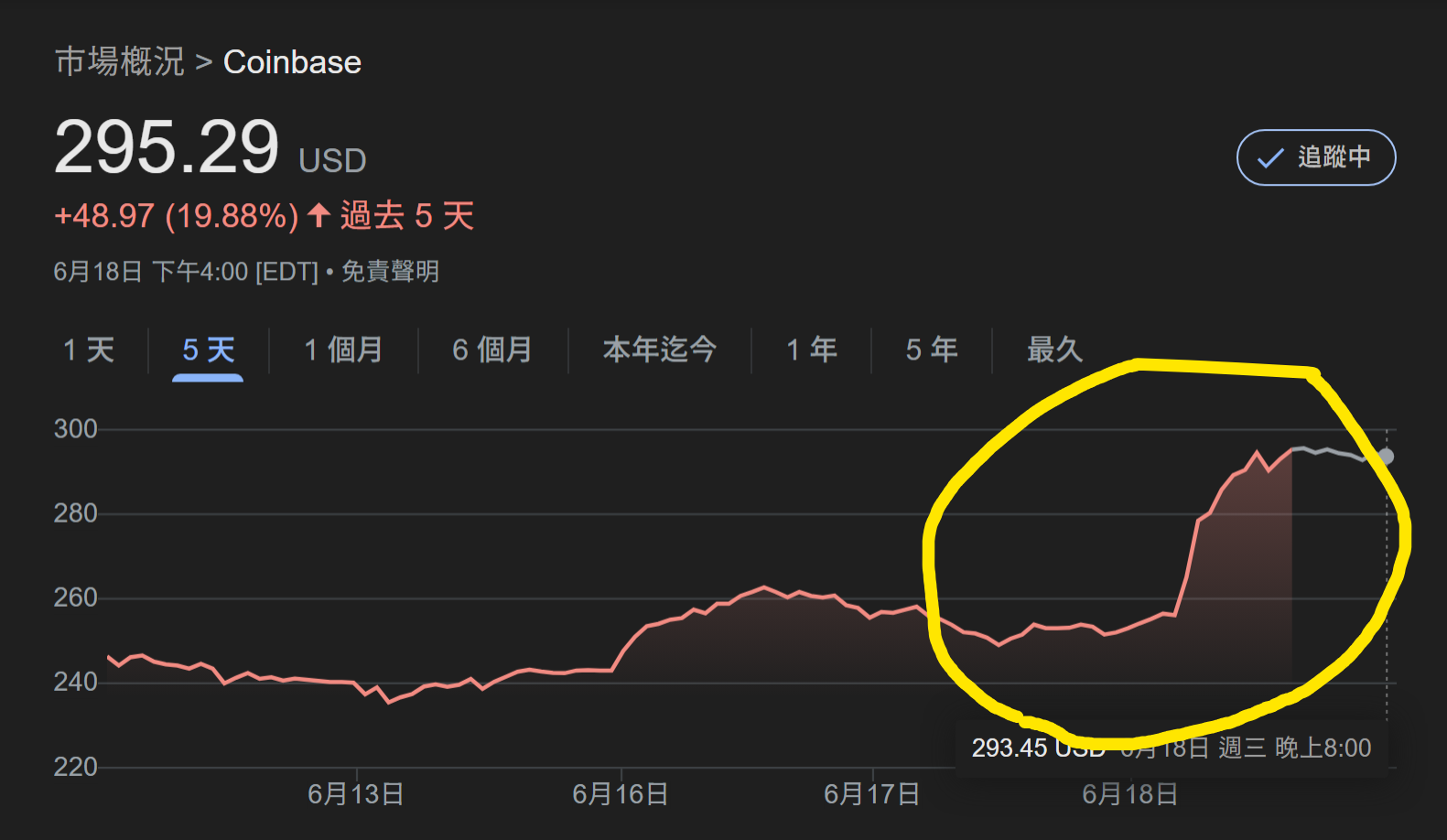The image size is (1447, 840).
Task: Click the 260 y-axis label
Action: tap(76, 598)
